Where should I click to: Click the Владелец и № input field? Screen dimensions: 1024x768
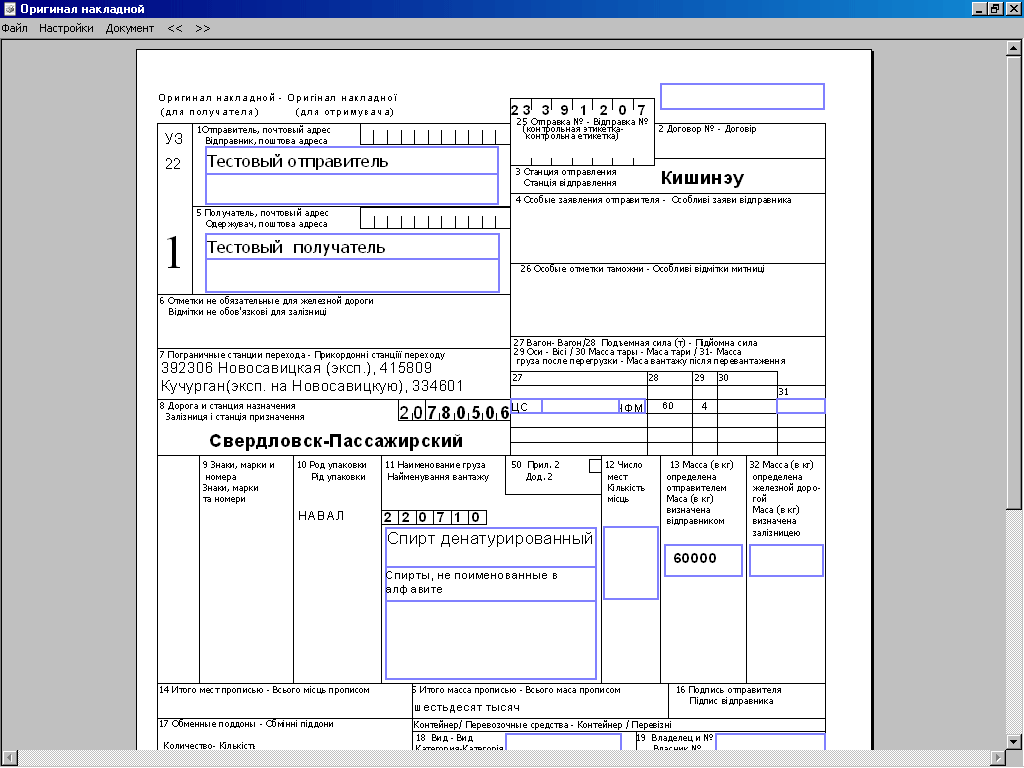(x=770, y=742)
